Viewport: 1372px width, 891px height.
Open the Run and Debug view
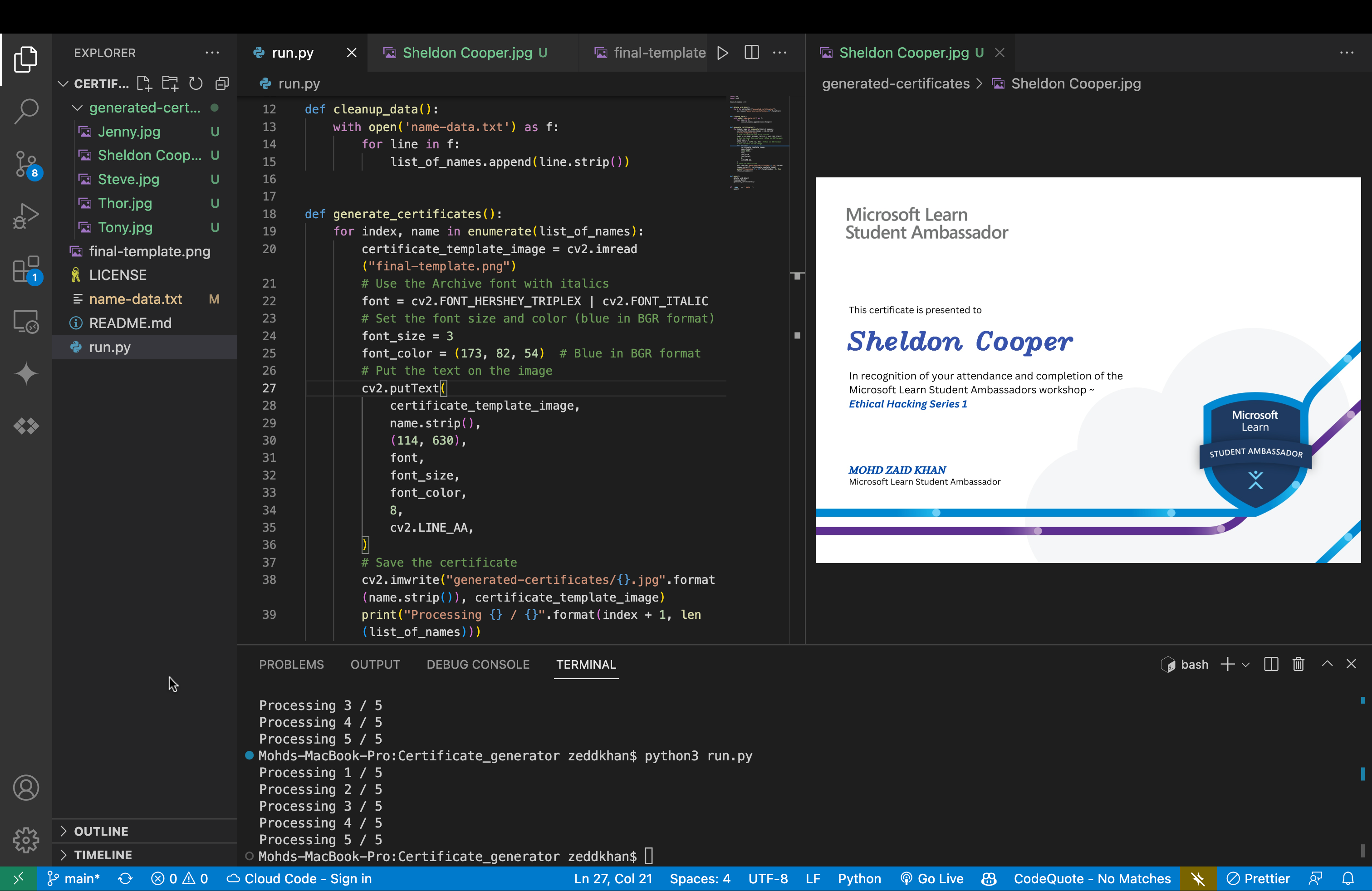(x=26, y=216)
